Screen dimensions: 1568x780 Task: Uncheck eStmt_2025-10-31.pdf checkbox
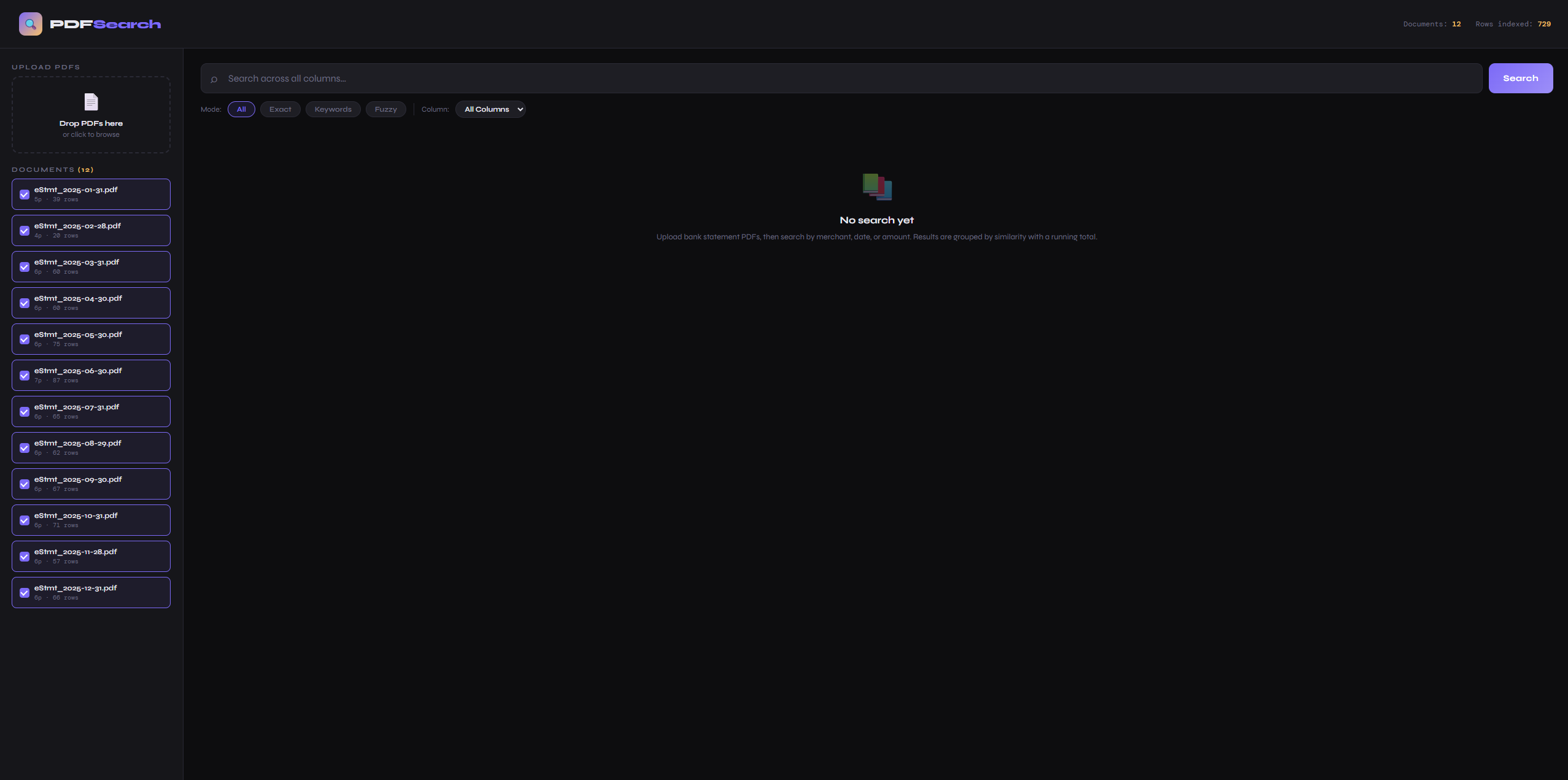tap(25, 520)
